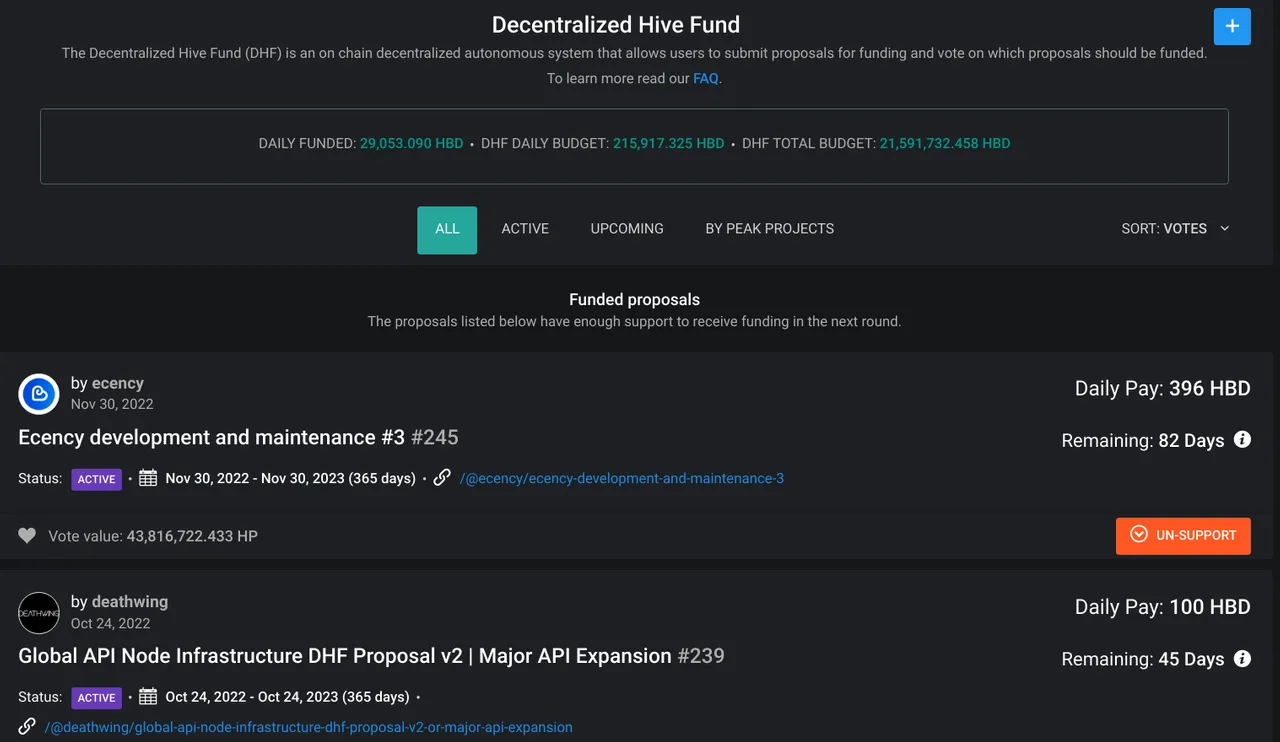Click the link chain icon on Ecency proposal
Screen dimensions: 1280x742
[x=442, y=478]
